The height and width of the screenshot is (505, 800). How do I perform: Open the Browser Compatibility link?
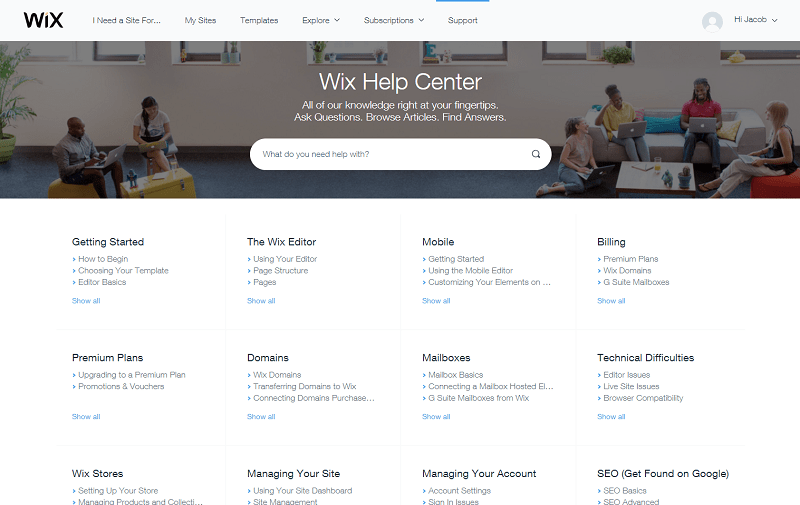pyautogui.click(x=643, y=398)
